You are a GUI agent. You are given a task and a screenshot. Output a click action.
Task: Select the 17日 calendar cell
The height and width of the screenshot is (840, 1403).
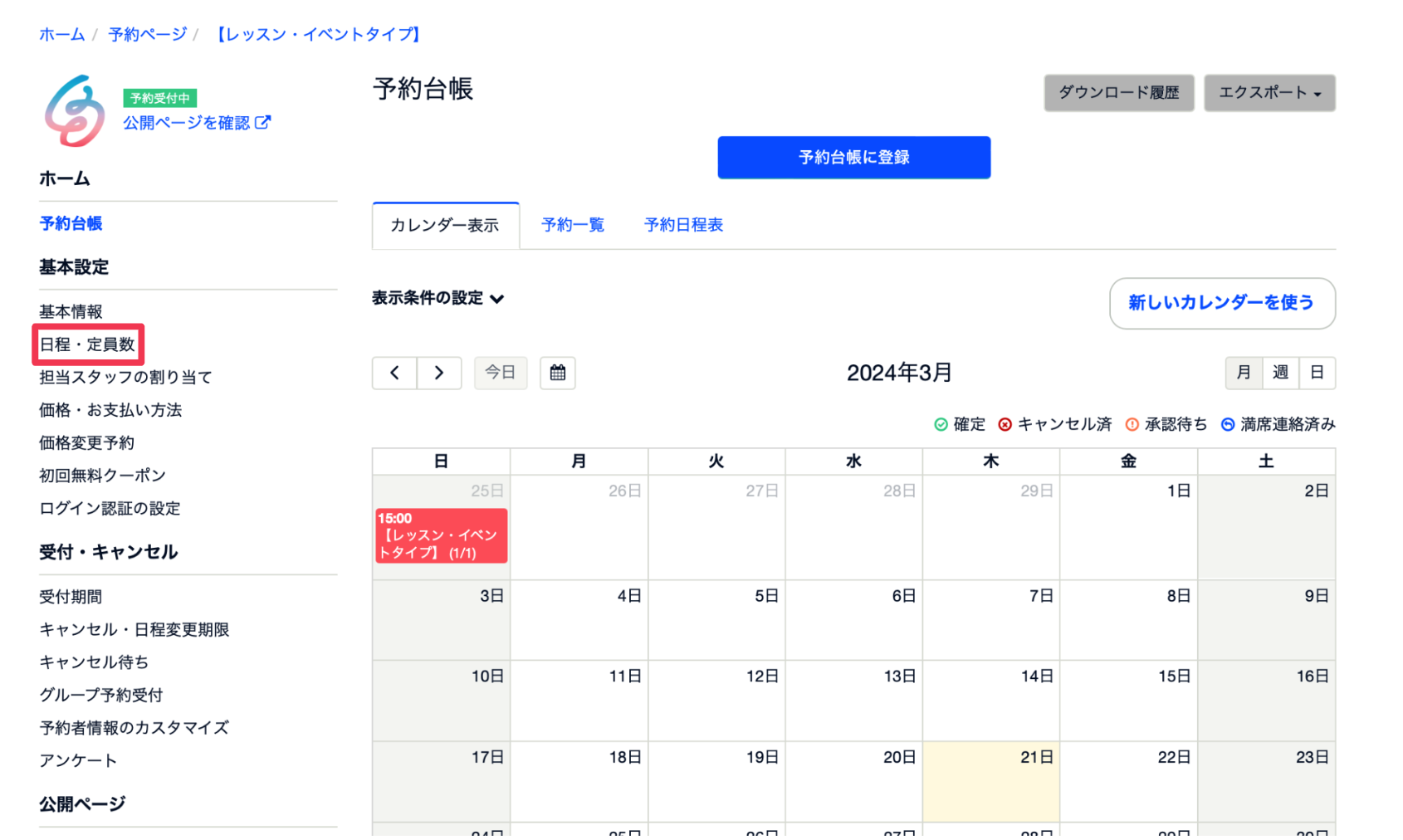coord(441,782)
